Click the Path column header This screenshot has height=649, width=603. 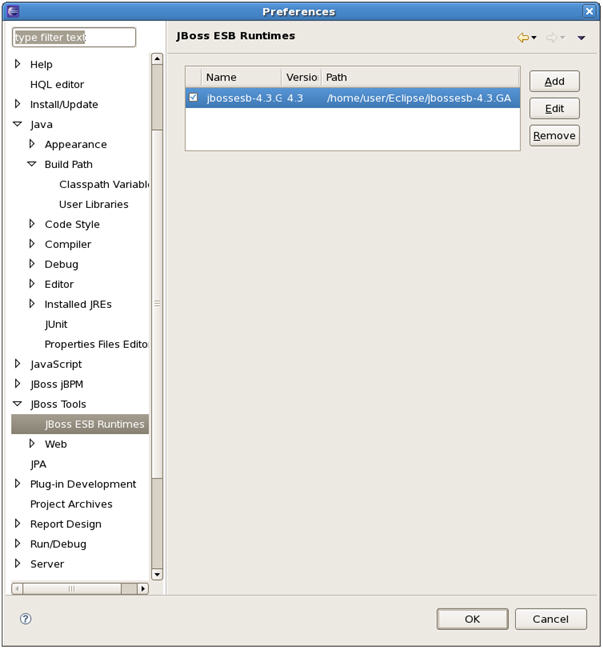(x=420, y=77)
